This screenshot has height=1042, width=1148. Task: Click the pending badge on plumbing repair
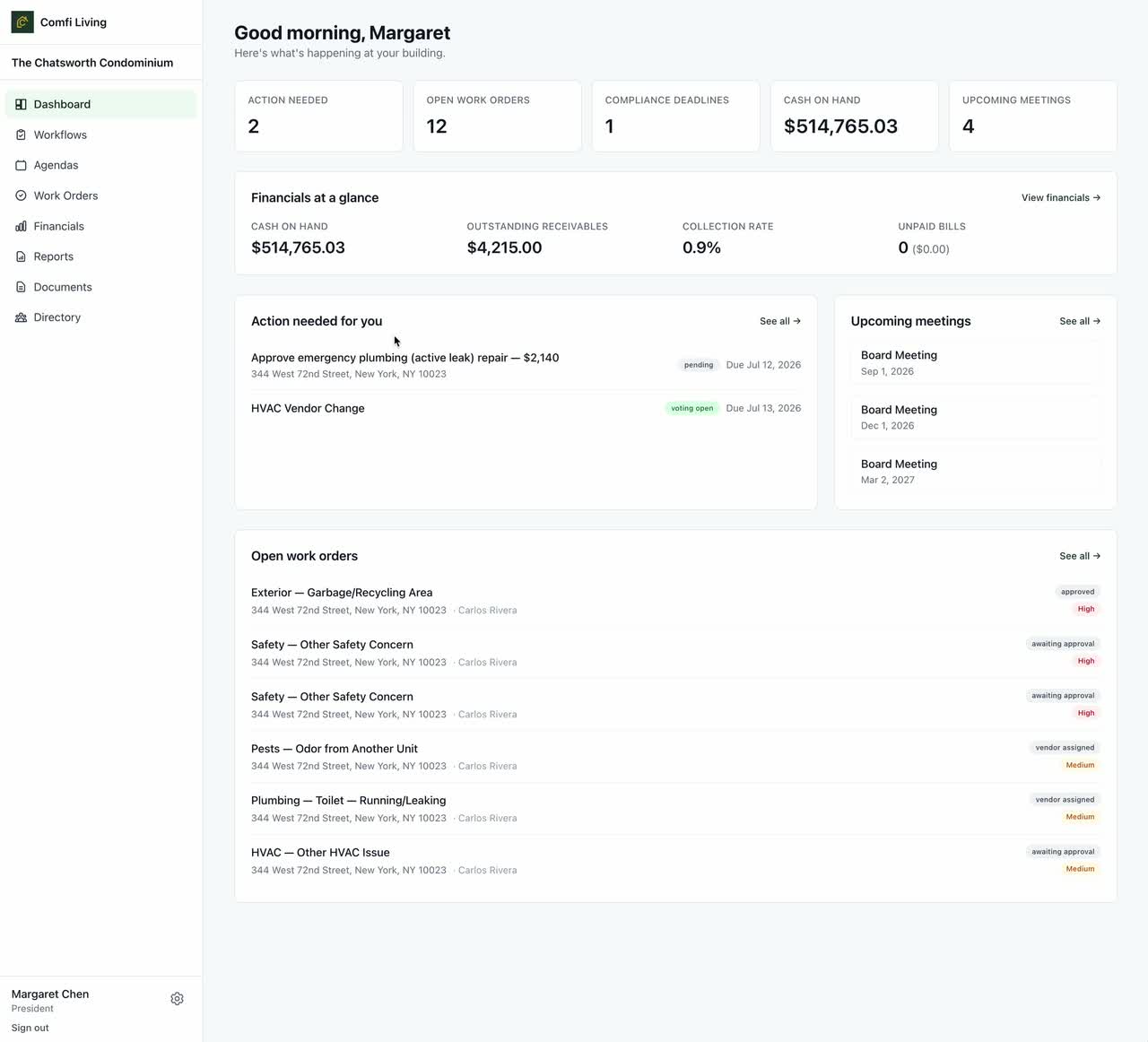(699, 365)
